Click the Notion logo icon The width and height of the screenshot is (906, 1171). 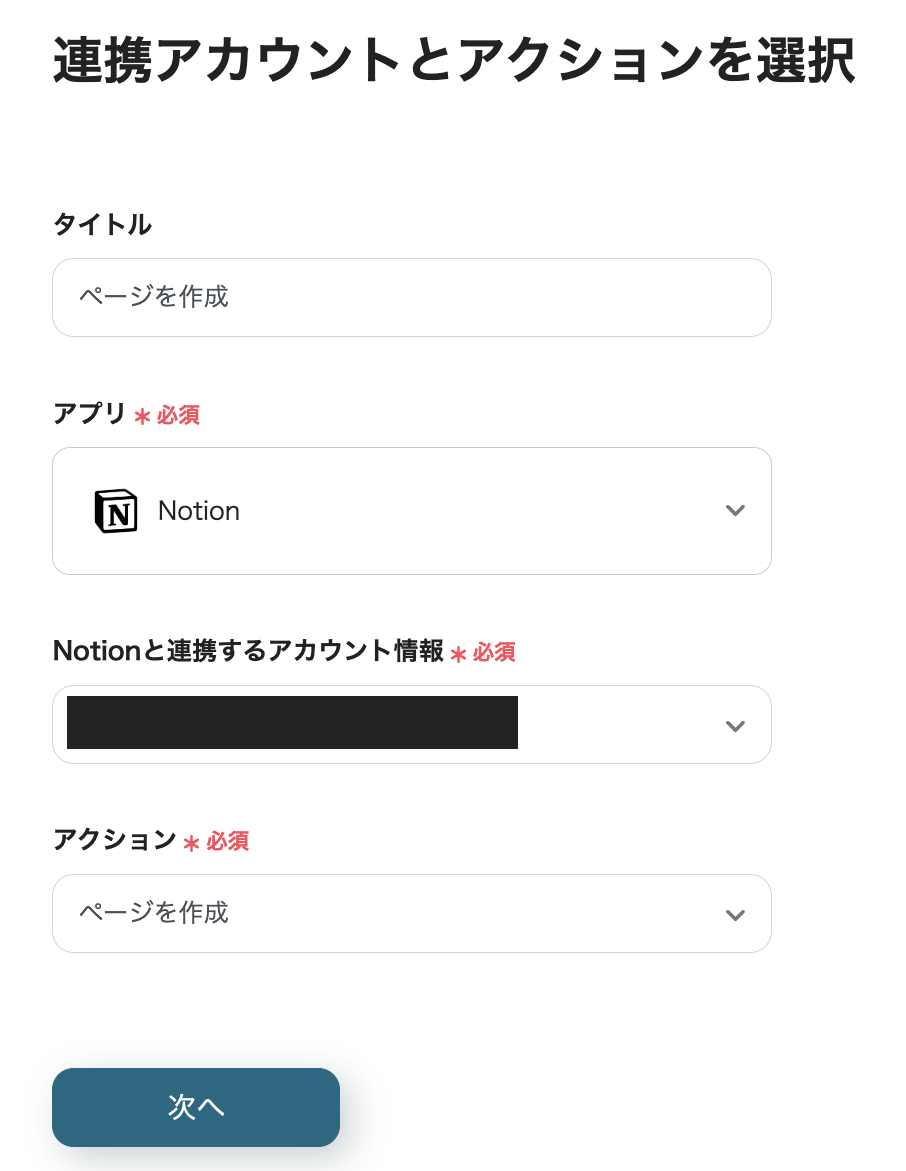tap(115, 511)
